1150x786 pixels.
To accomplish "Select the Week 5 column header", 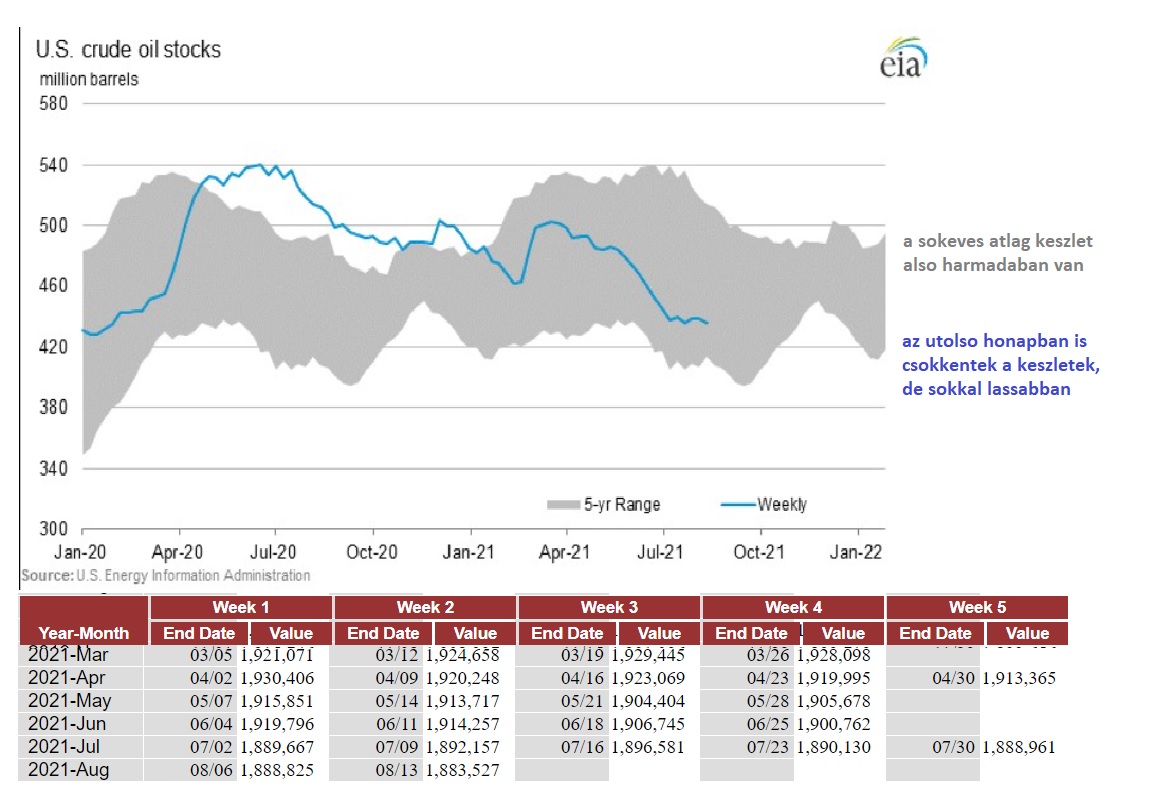I will pos(976,607).
